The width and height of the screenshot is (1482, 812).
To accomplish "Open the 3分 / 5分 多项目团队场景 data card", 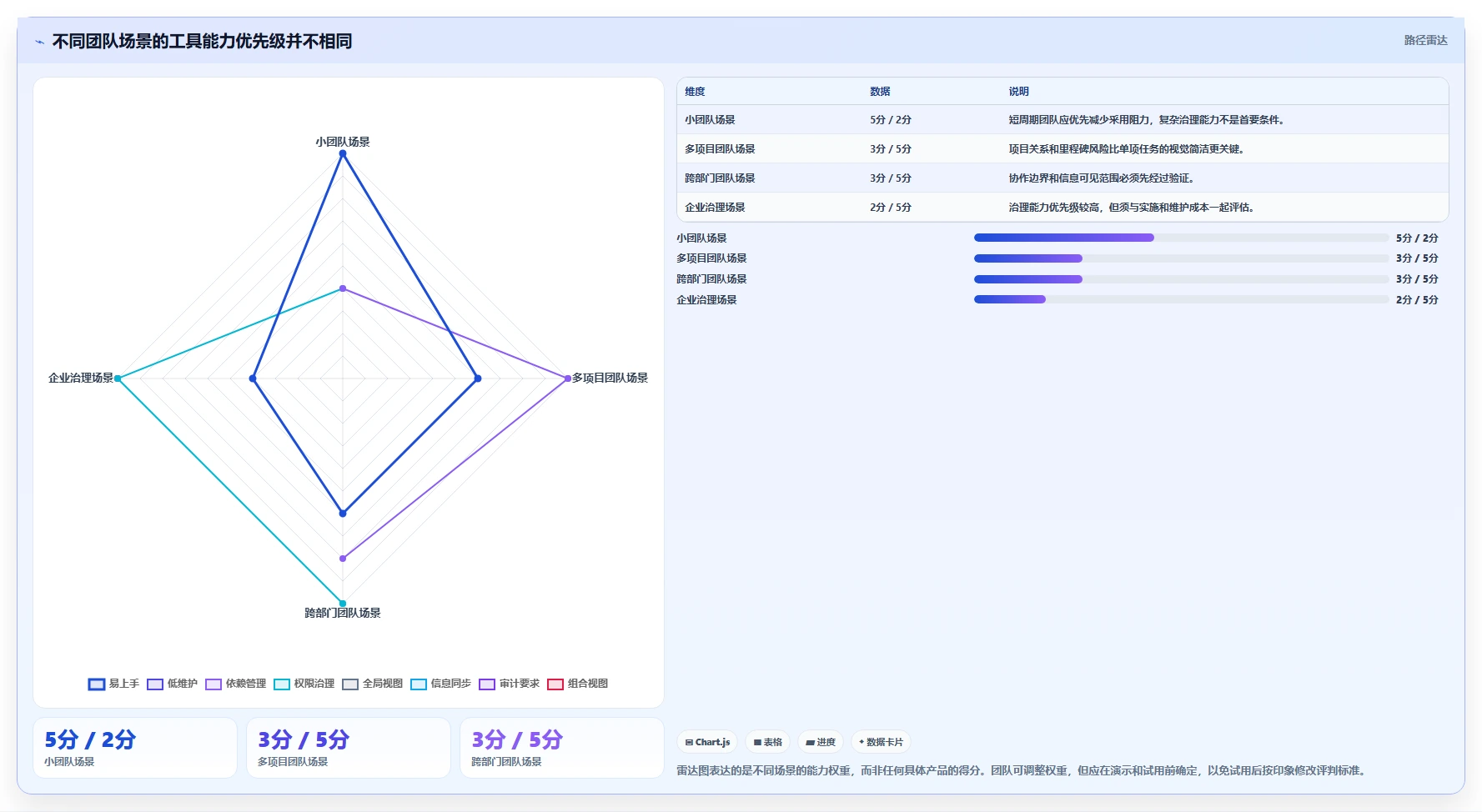I will [349, 748].
